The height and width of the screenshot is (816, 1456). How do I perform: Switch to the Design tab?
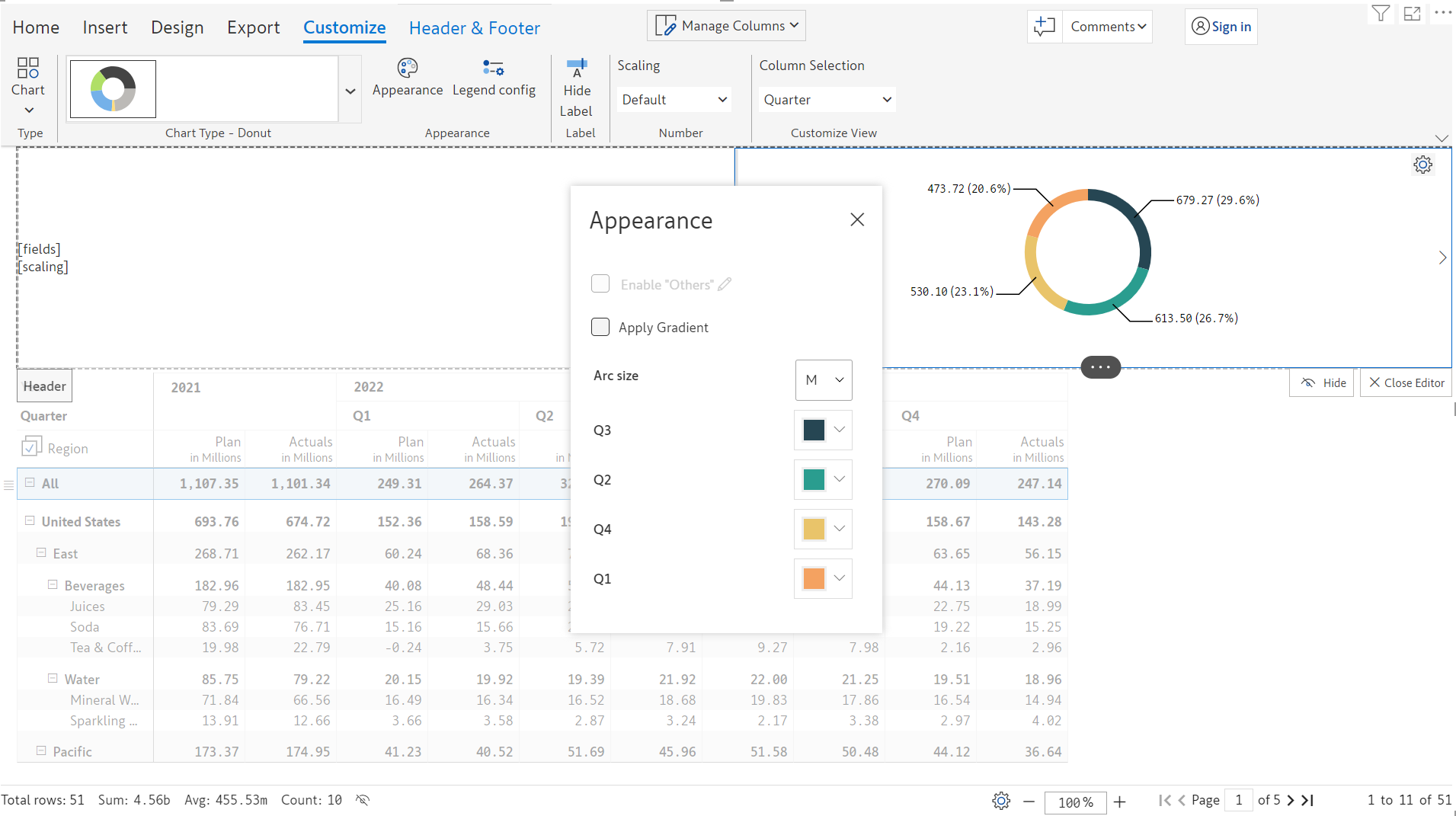(x=177, y=27)
